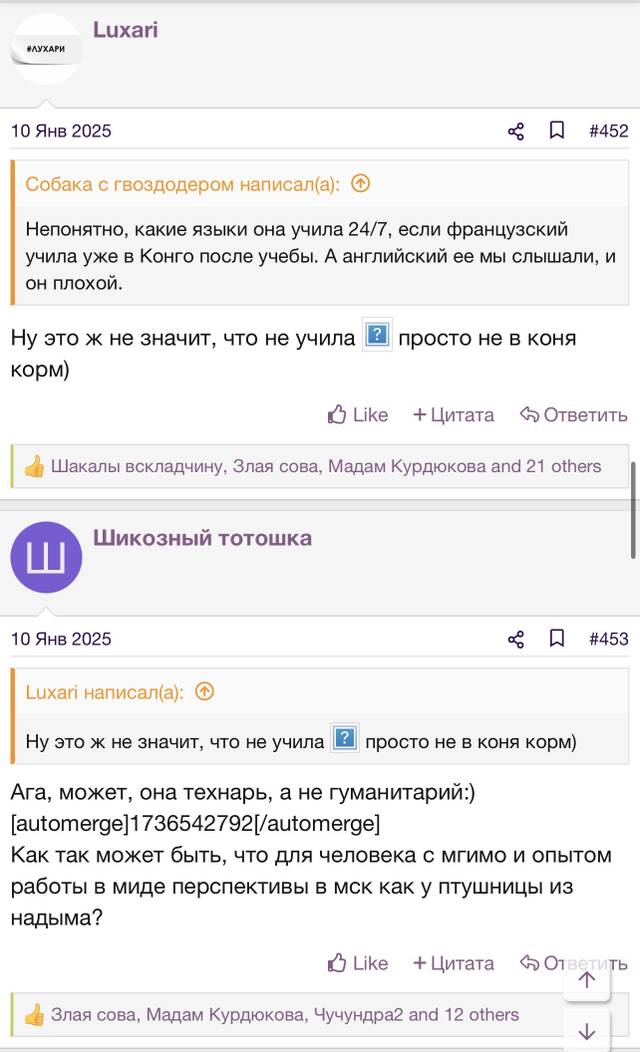640x1052 pixels.
Task: Share post #452 via share icon
Action: click(x=515, y=131)
